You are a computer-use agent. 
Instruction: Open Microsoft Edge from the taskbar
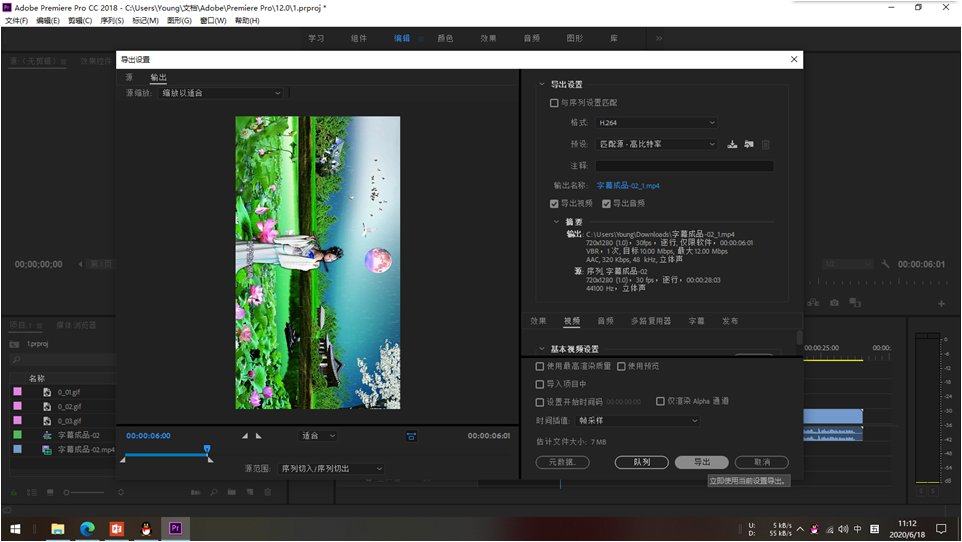click(87, 528)
